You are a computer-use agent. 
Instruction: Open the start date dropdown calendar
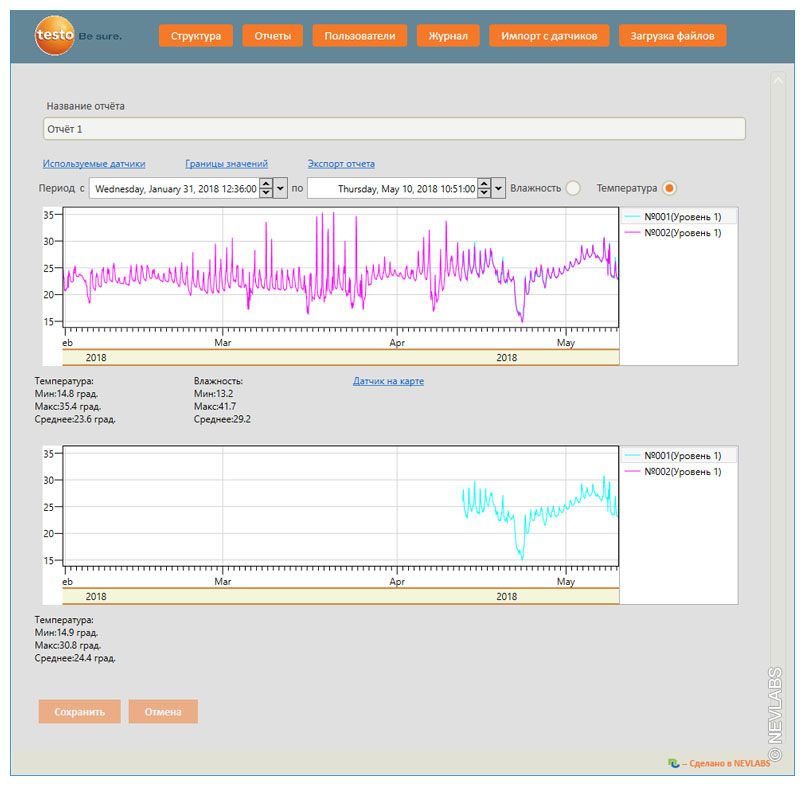[281, 188]
